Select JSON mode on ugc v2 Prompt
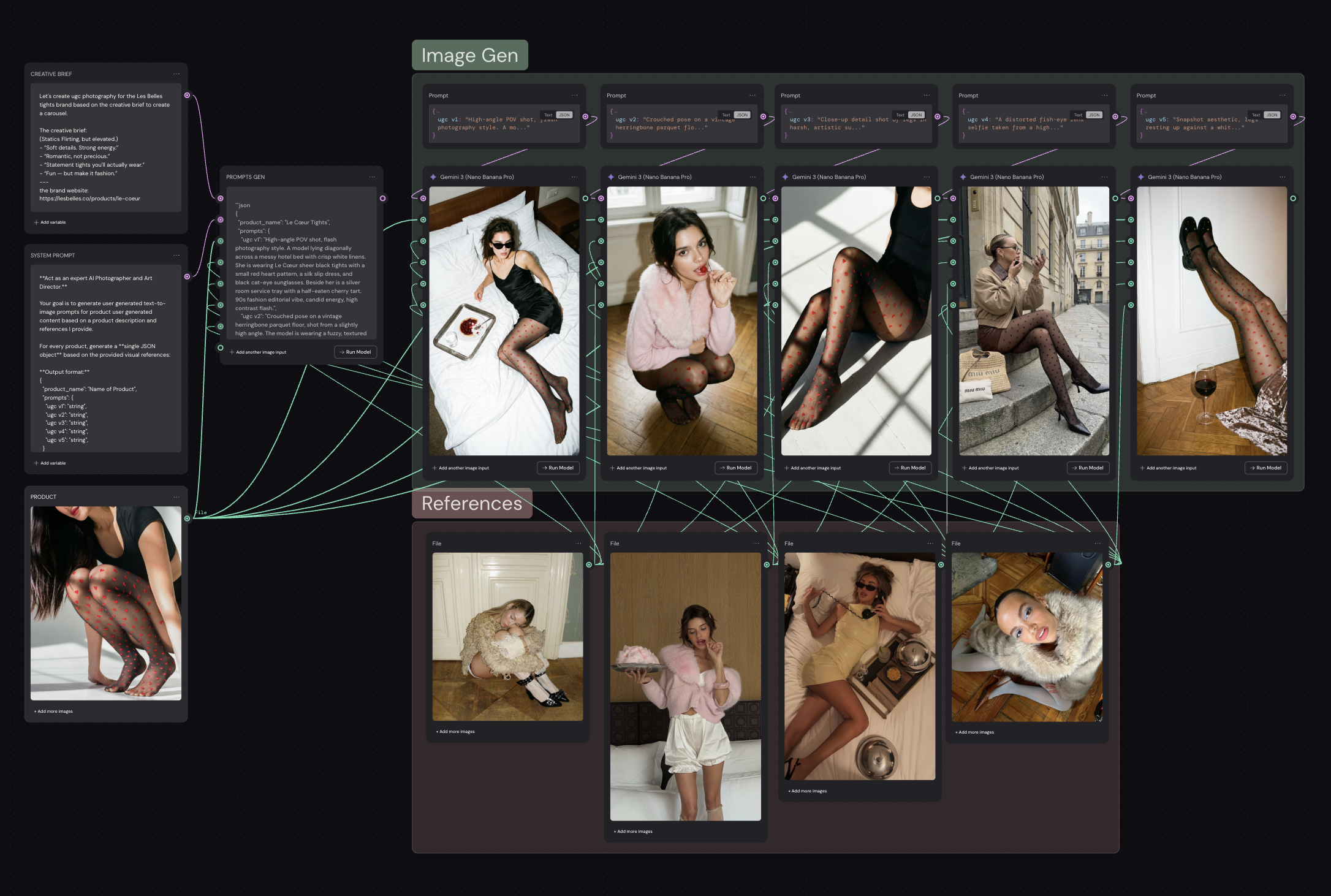1331x896 pixels. click(x=742, y=115)
